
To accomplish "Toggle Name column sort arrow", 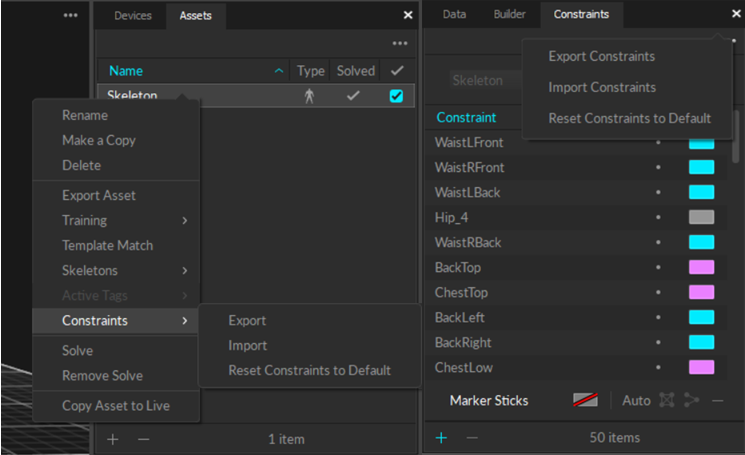I will tap(278, 71).
